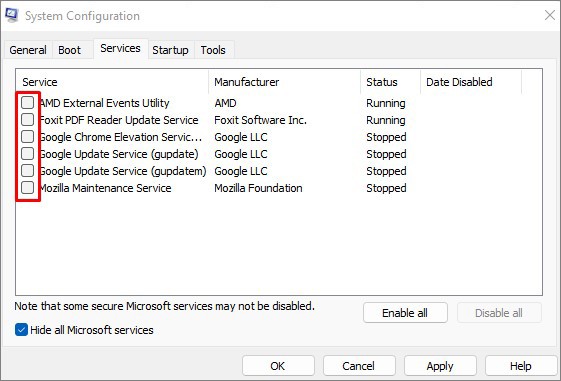Go to the Startup tab
Screen dimensions: 561x381
170,50
